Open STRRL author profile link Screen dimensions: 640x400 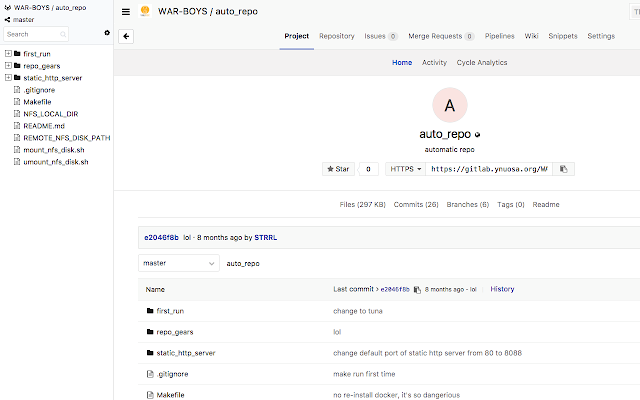[266, 238]
